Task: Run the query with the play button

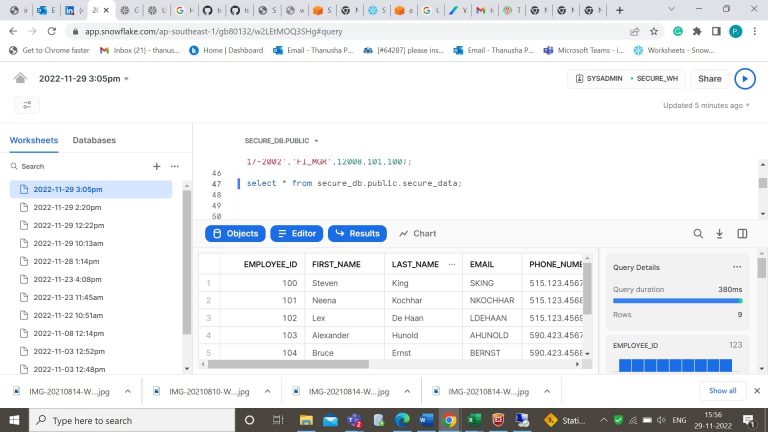Action: coord(744,78)
